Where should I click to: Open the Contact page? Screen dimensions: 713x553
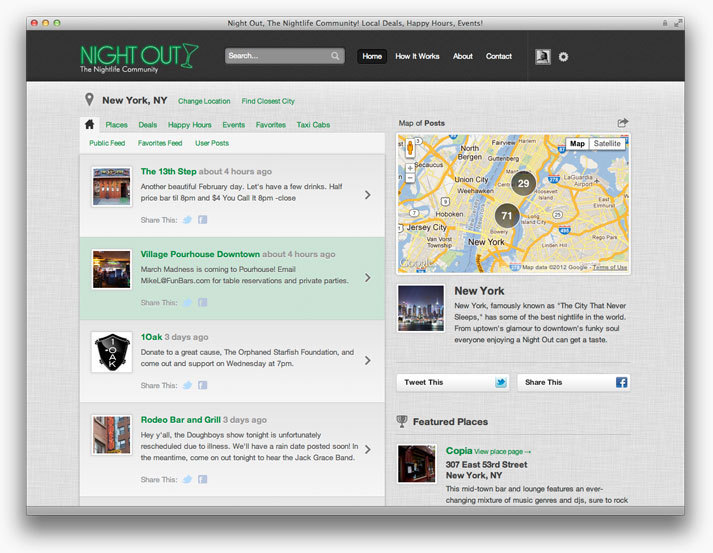tap(499, 56)
